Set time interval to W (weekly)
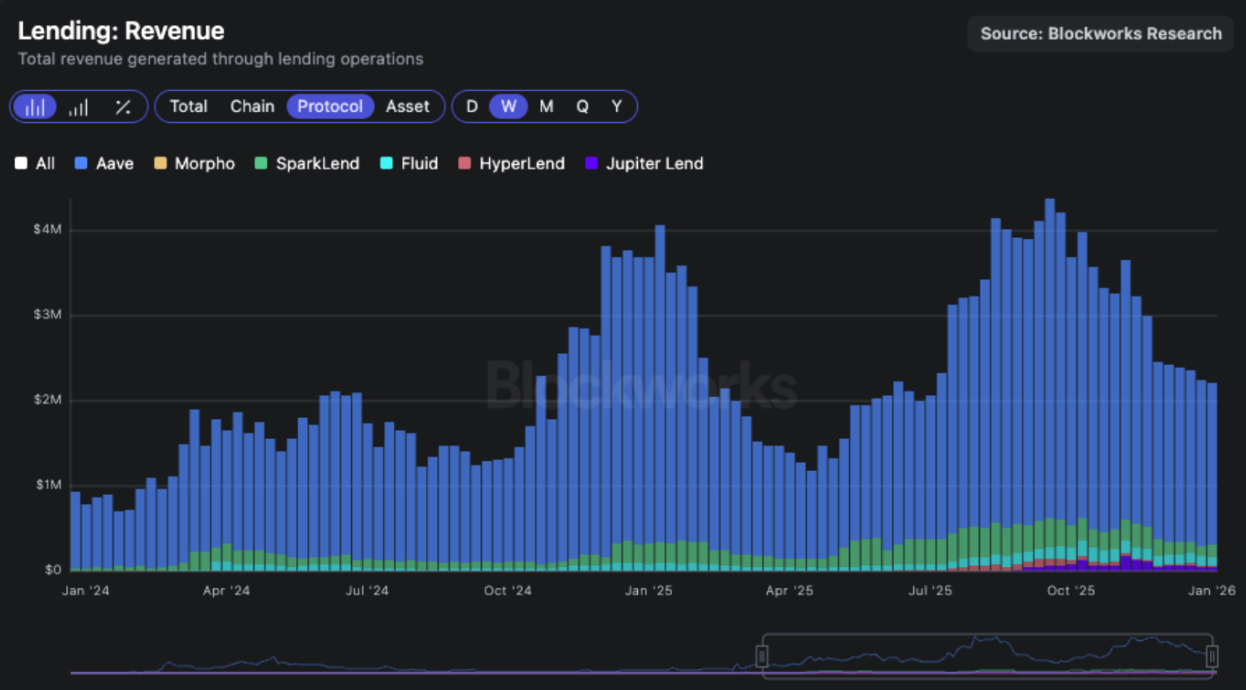1246x690 pixels. click(x=508, y=107)
